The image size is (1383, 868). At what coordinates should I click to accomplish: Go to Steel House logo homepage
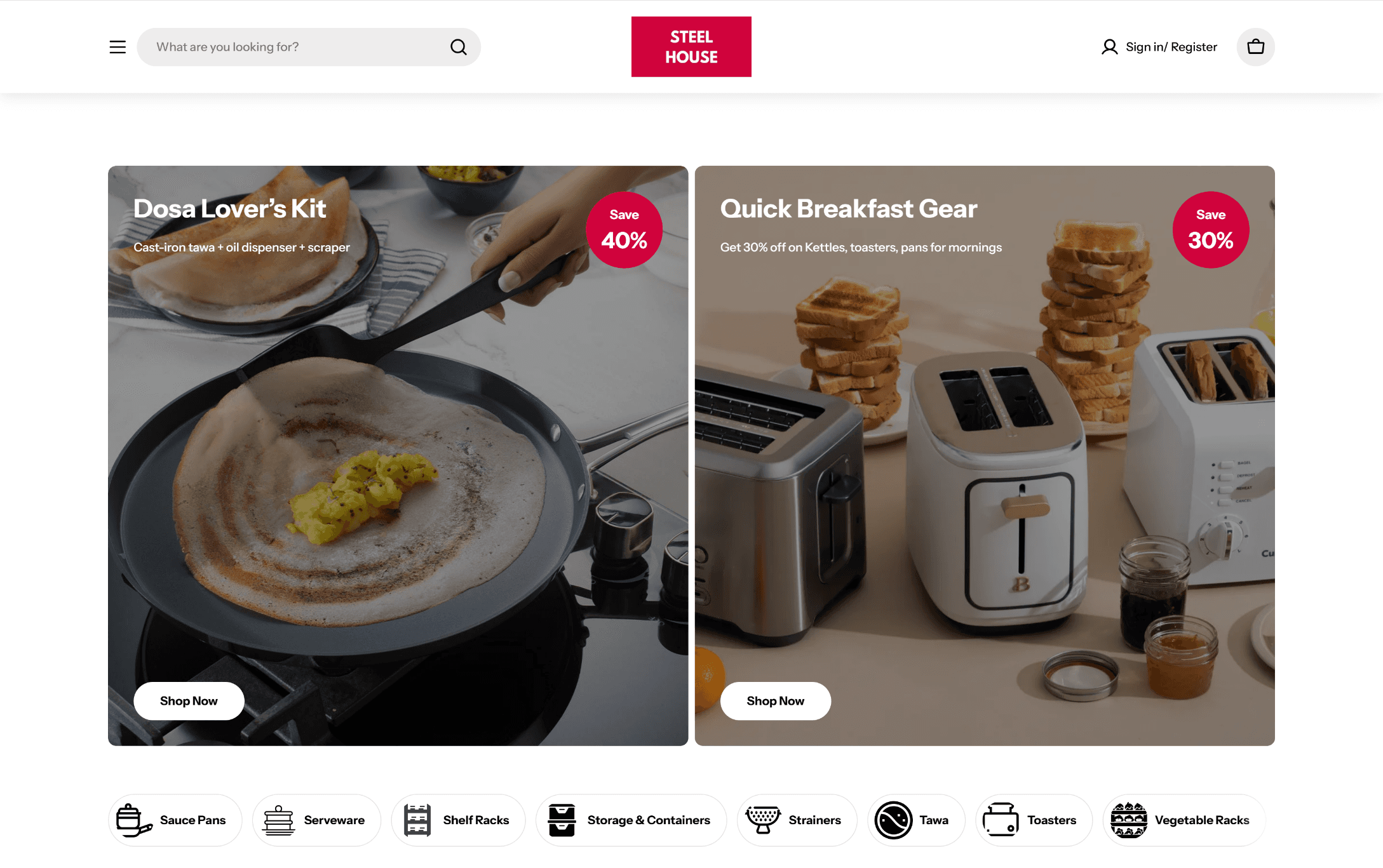(x=691, y=47)
